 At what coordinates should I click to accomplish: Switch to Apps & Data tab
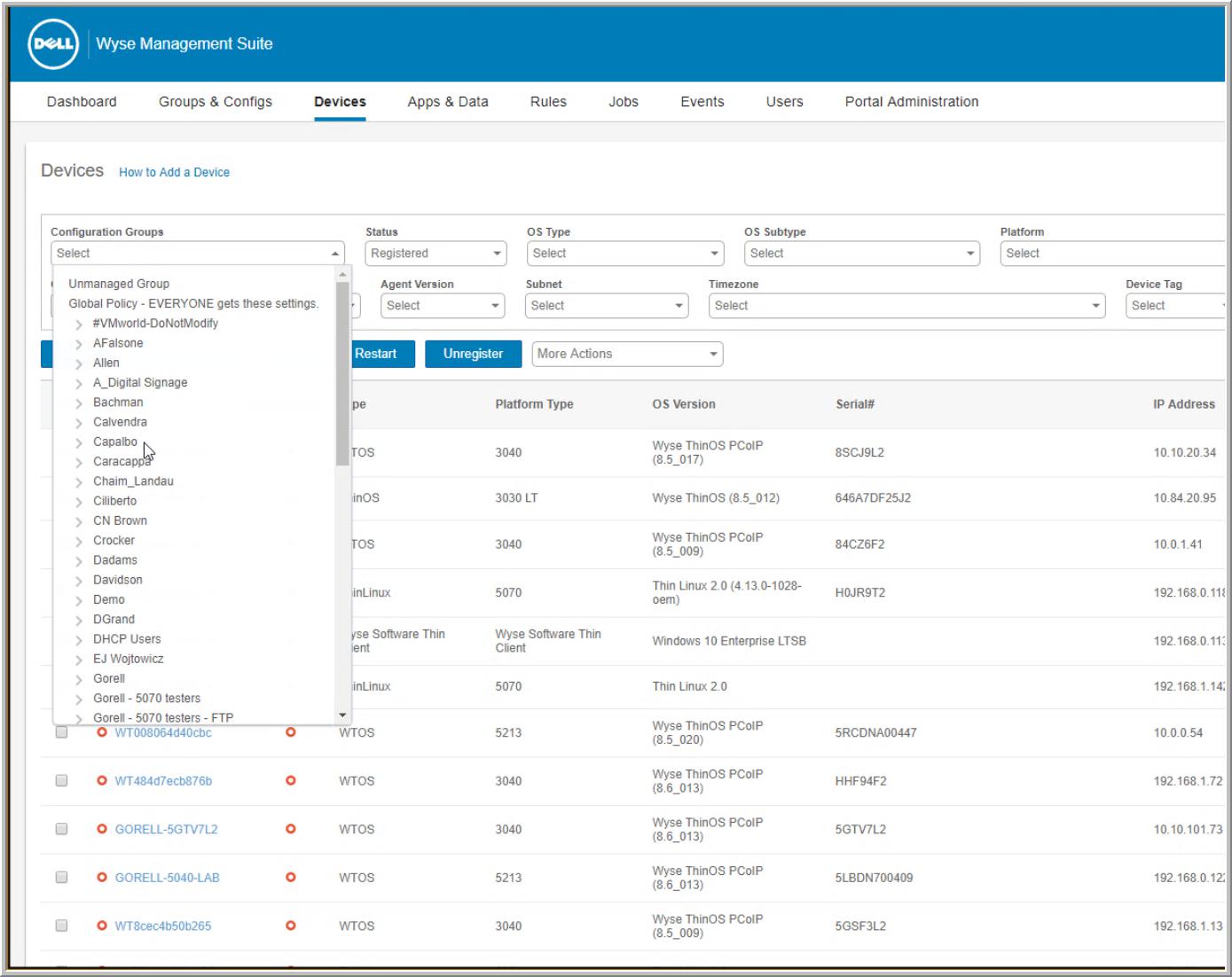[448, 102]
